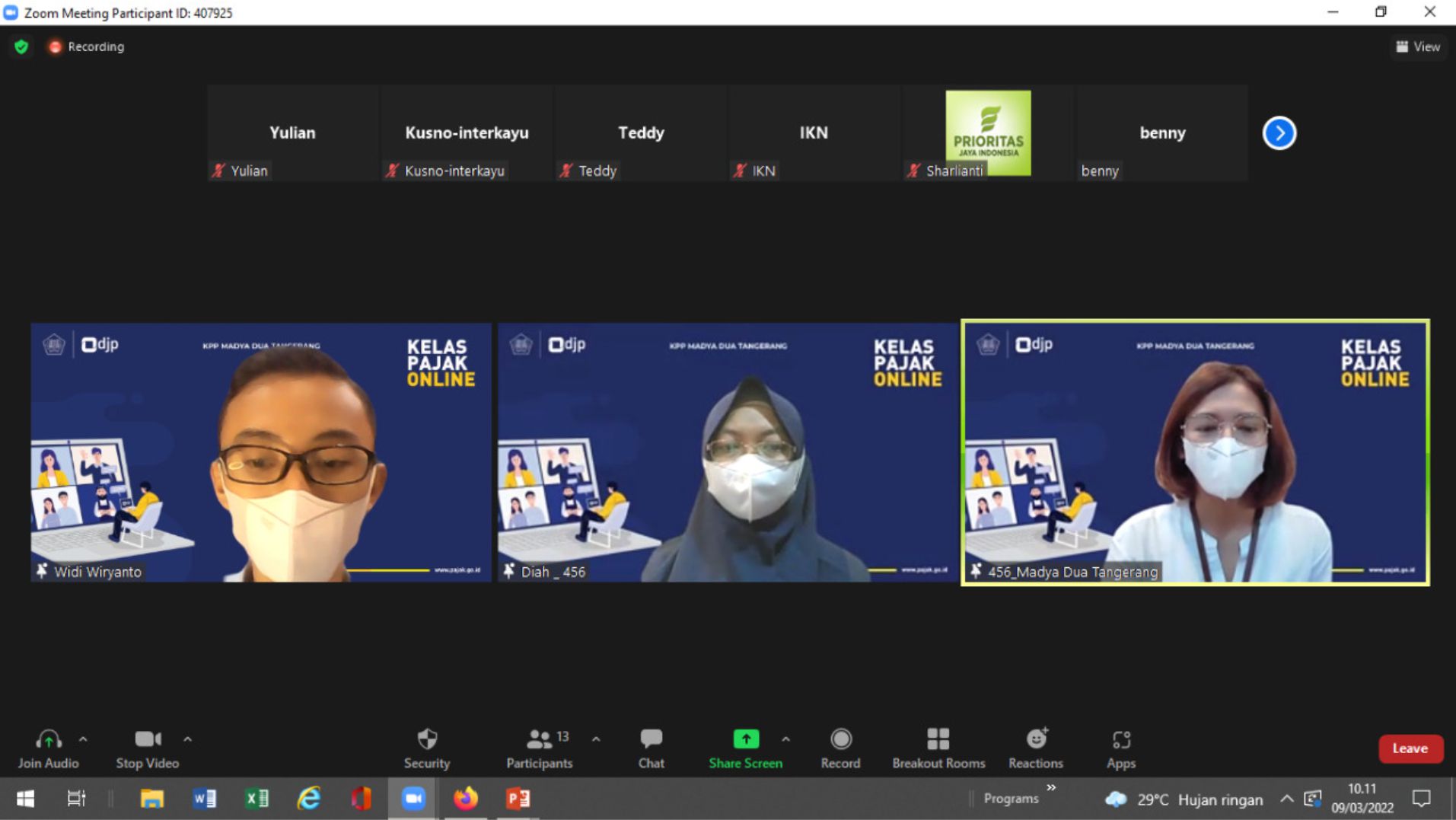Expand the Participants options caret
1456x820 pixels.
pyautogui.click(x=596, y=739)
